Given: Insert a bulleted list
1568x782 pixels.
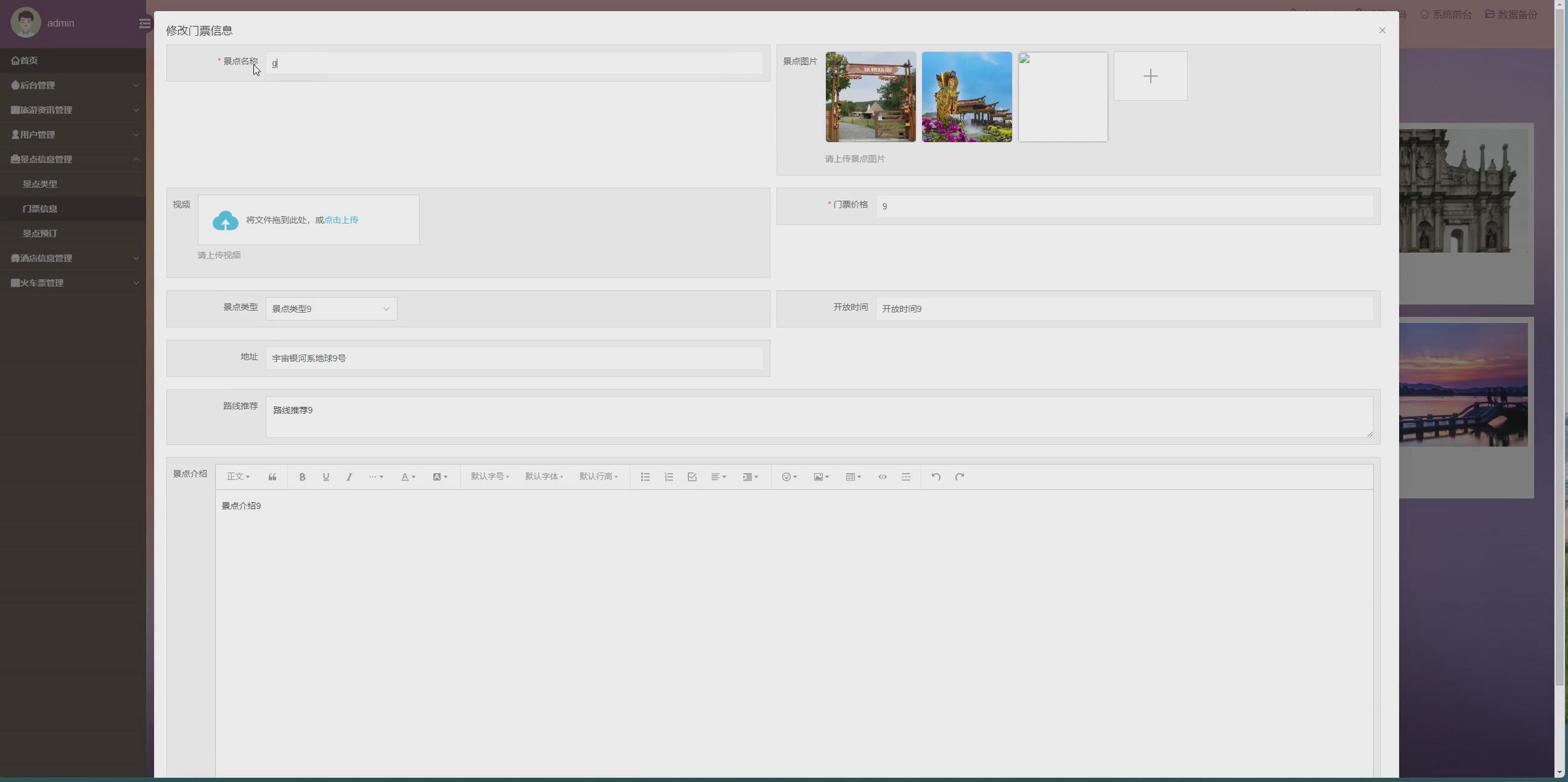Looking at the screenshot, I should [x=645, y=477].
